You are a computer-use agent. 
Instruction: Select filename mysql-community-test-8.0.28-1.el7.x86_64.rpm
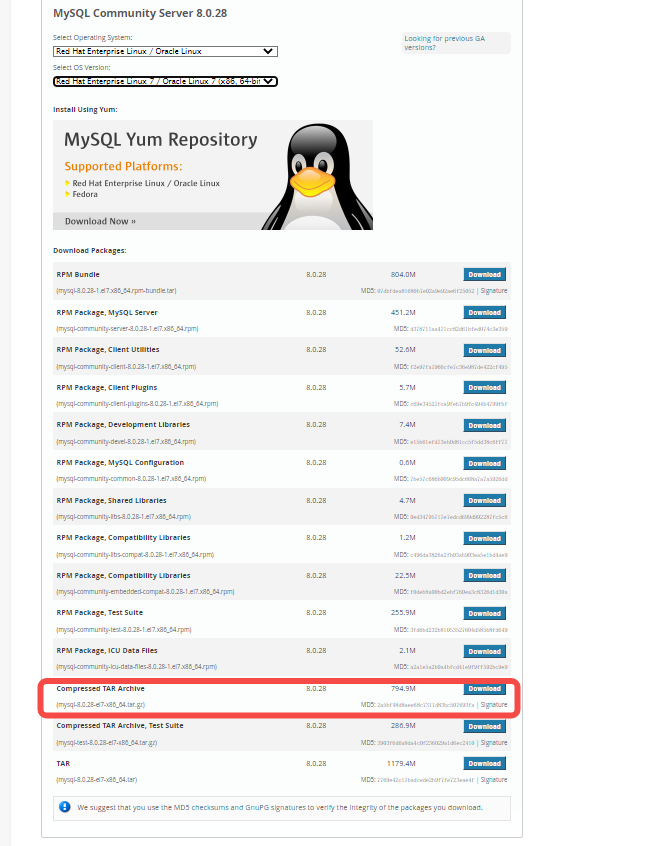(x=124, y=630)
